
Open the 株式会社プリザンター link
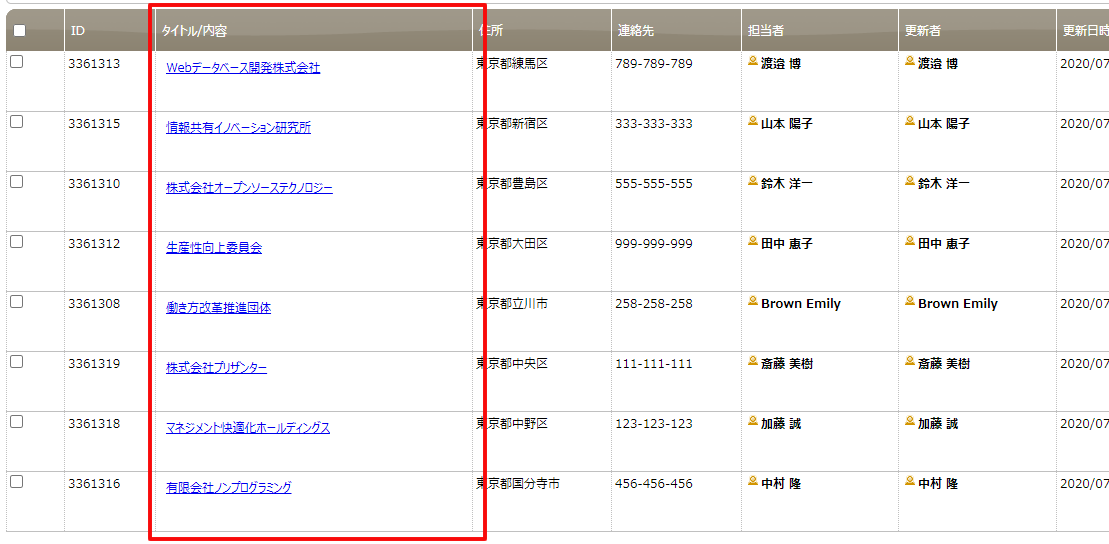[x=216, y=369]
